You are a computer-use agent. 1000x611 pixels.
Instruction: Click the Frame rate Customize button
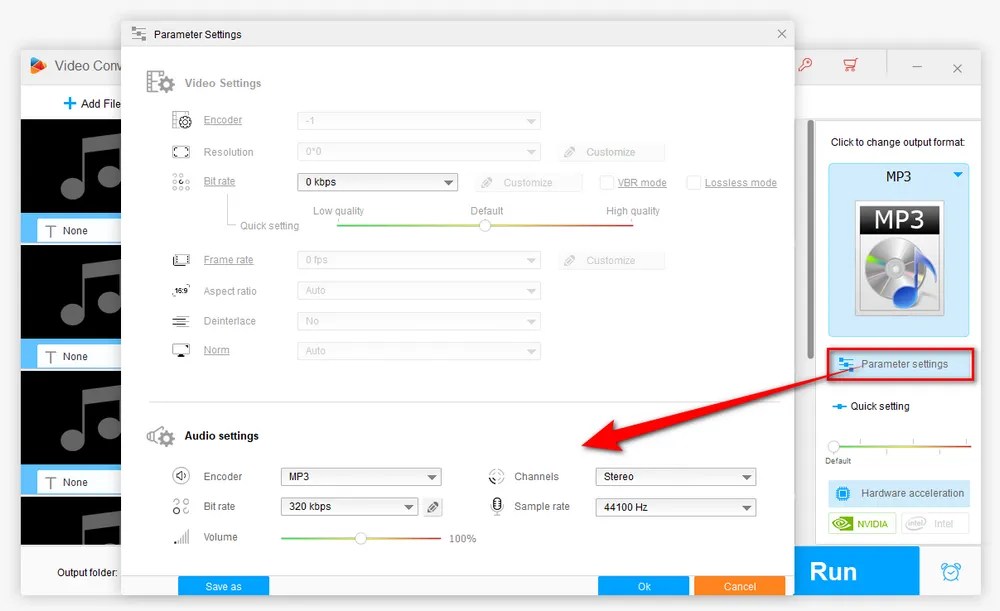(x=612, y=260)
